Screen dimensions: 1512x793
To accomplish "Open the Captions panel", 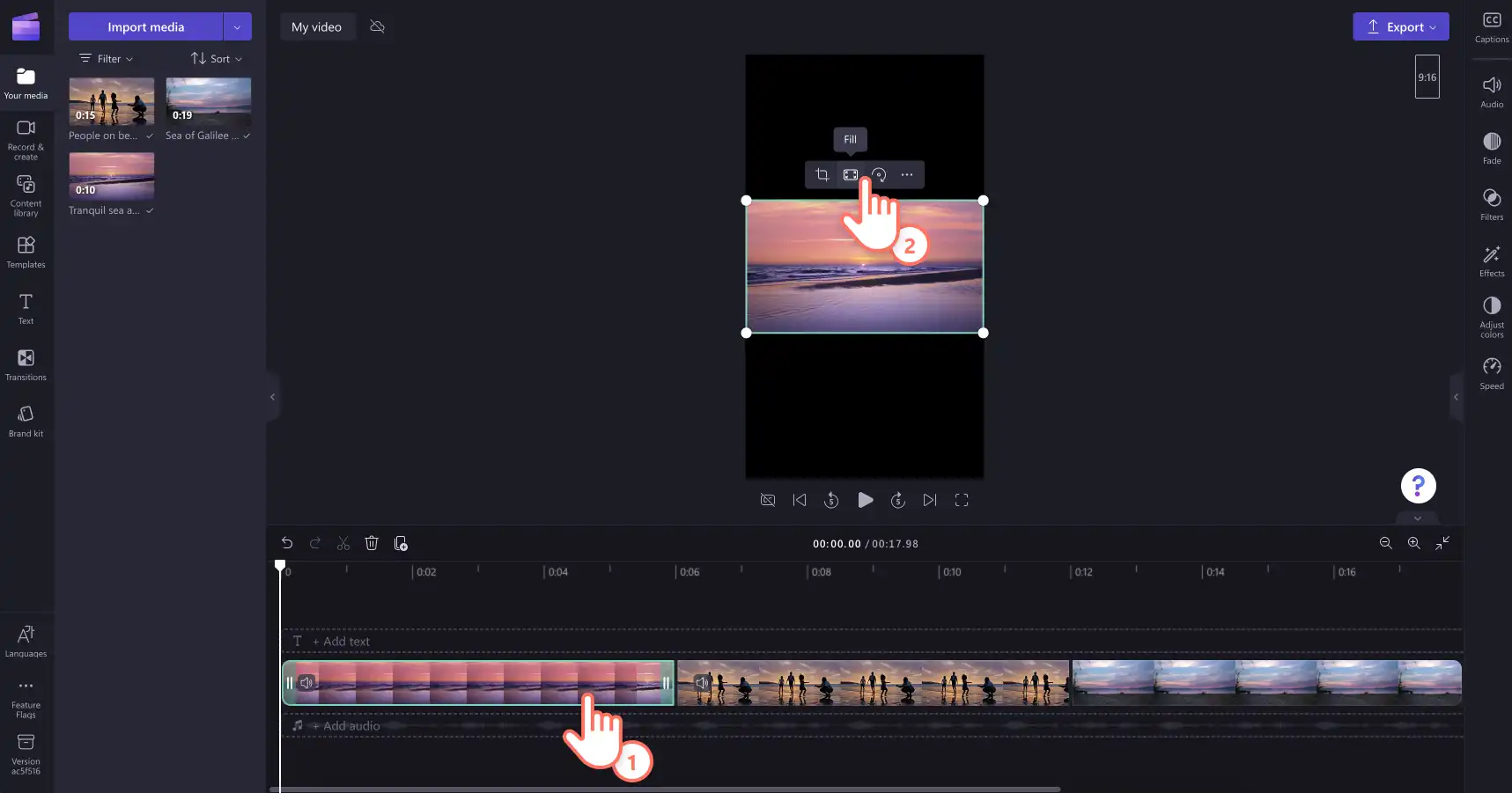I will [x=1492, y=26].
